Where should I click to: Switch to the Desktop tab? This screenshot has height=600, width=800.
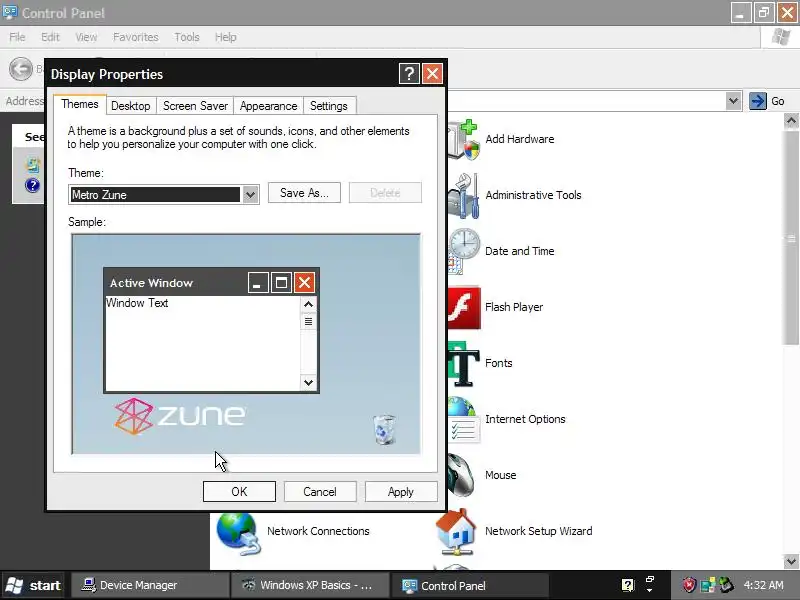point(131,106)
